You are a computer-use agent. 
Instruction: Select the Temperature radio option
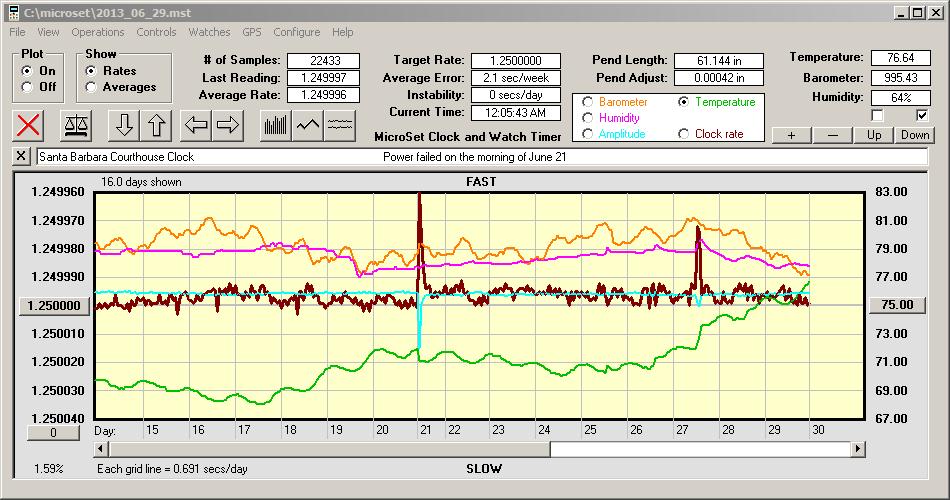point(683,102)
